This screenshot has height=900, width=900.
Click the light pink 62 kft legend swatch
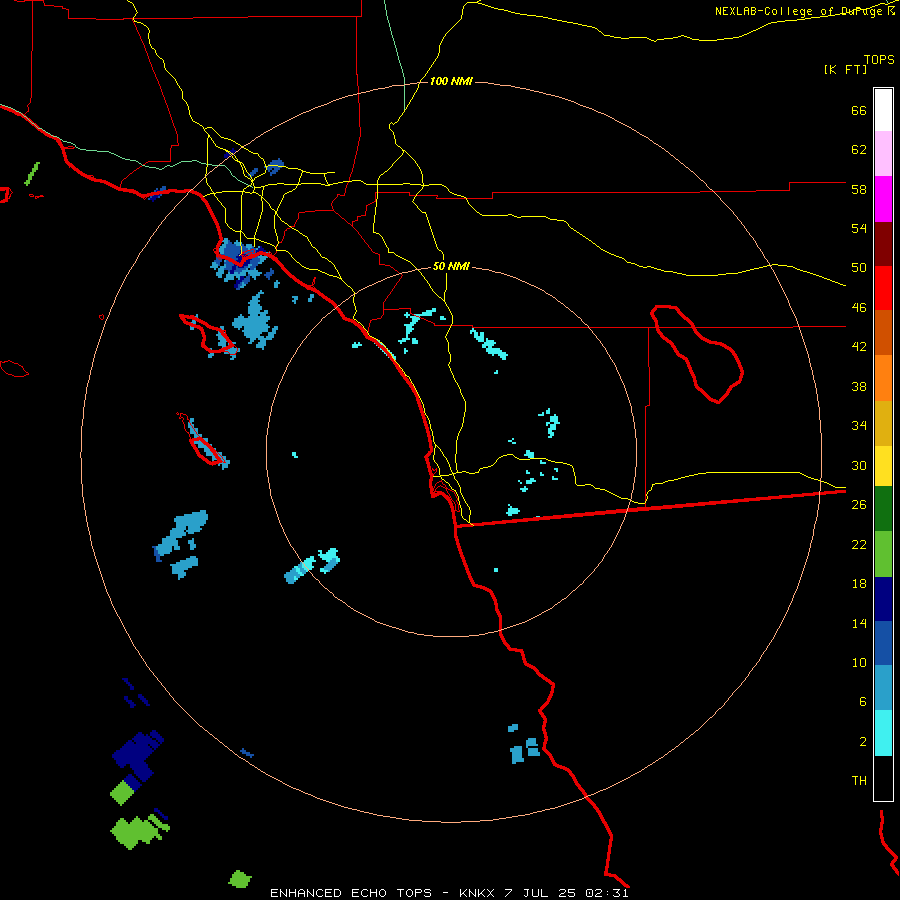point(883,154)
